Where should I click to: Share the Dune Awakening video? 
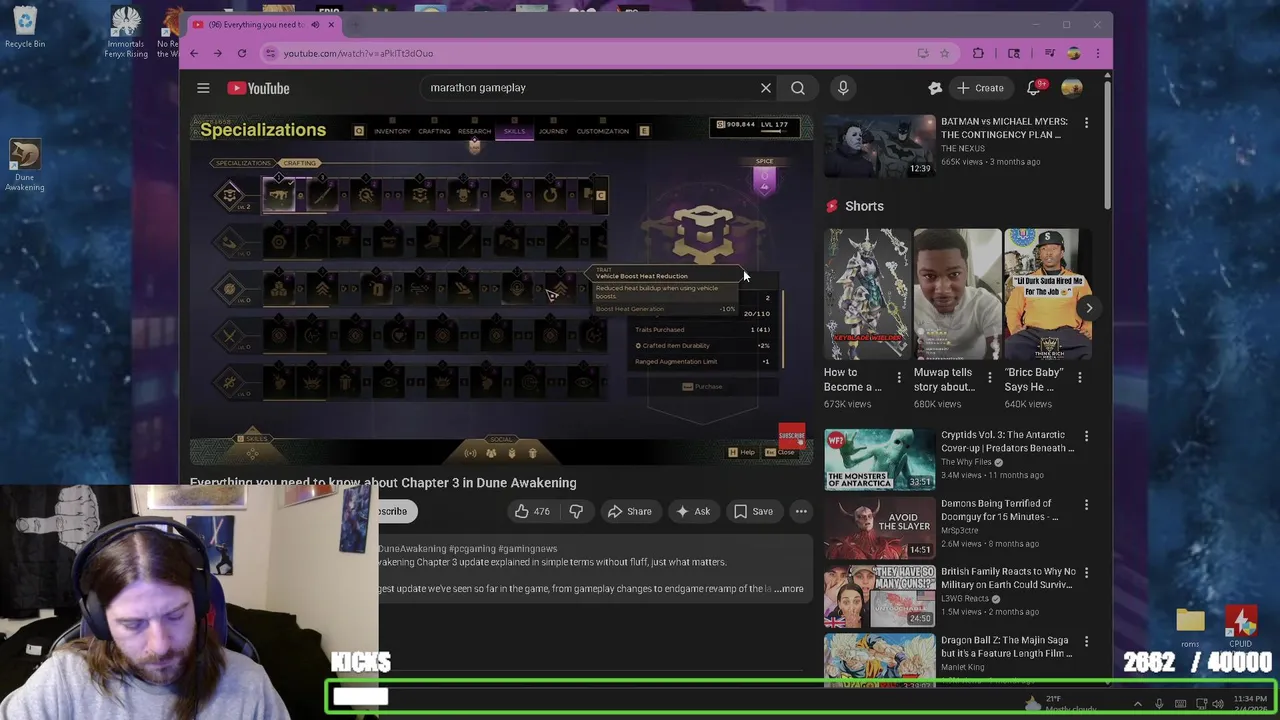pyautogui.click(x=629, y=511)
